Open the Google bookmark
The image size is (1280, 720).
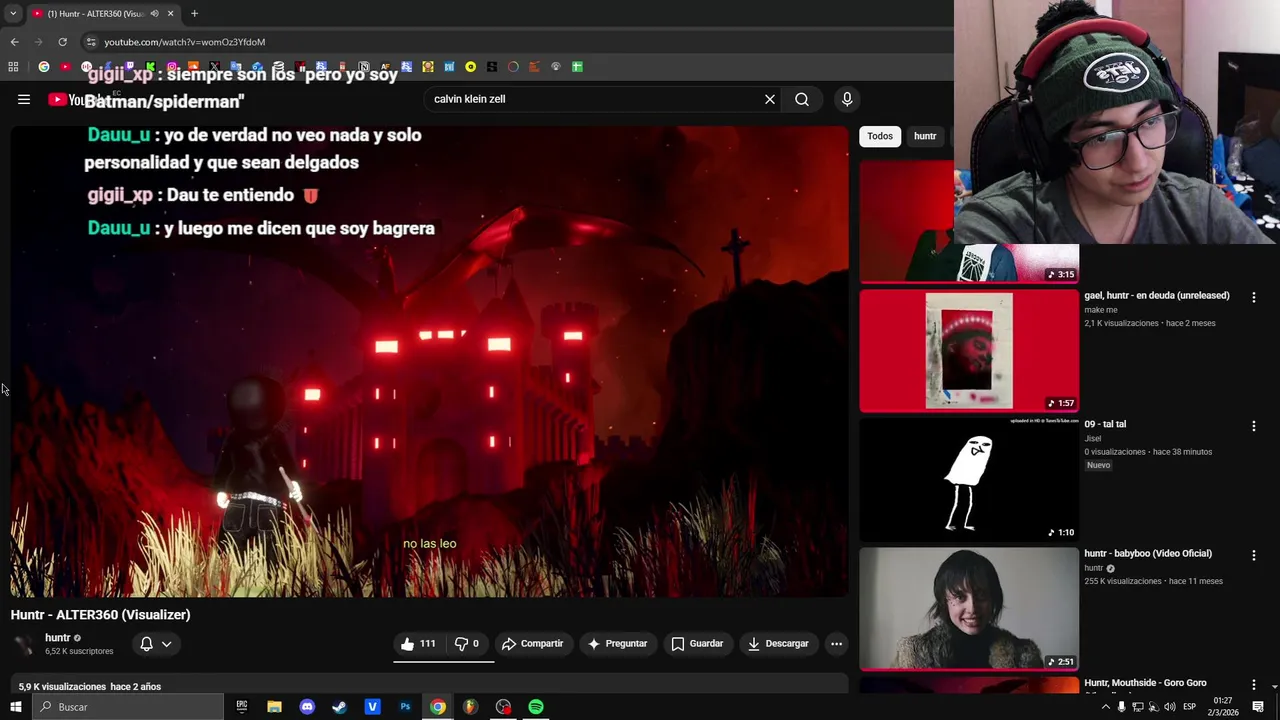(x=43, y=67)
